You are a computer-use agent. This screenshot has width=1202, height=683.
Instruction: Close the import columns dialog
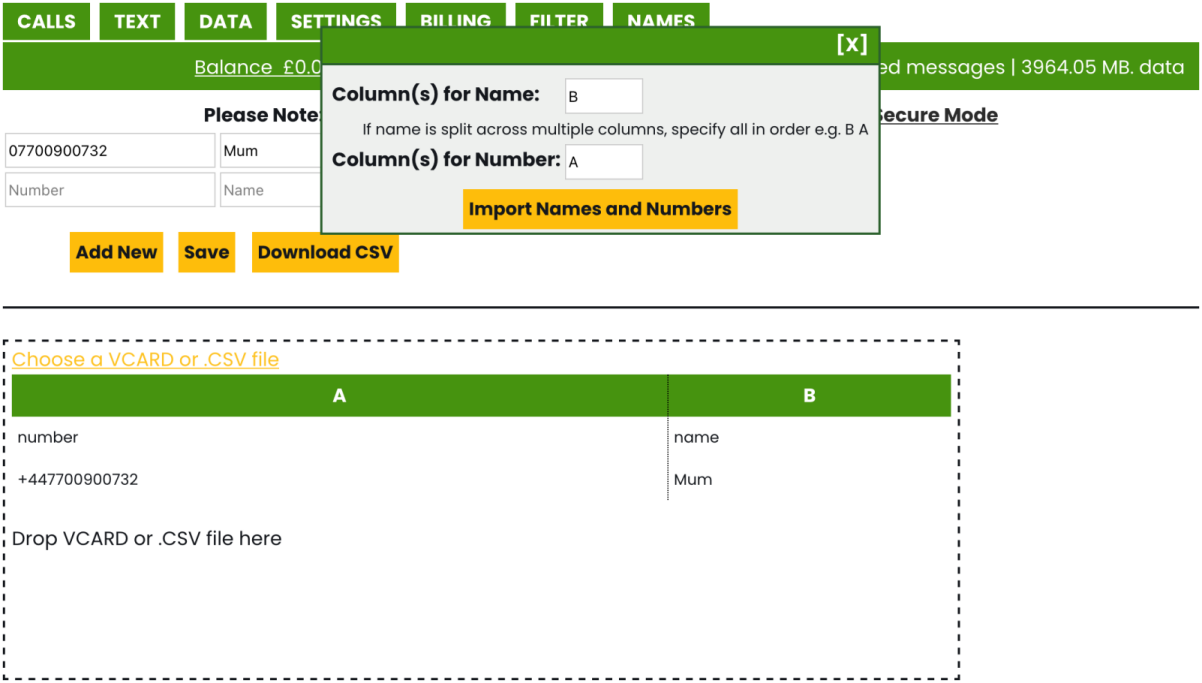tap(851, 43)
